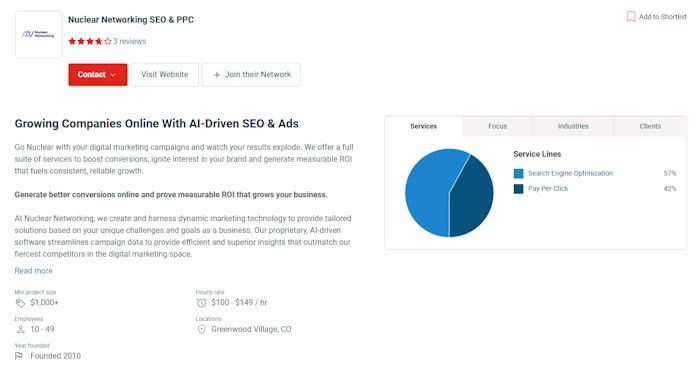Click the 42% percentage value
700x373 pixels.
coord(670,189)
